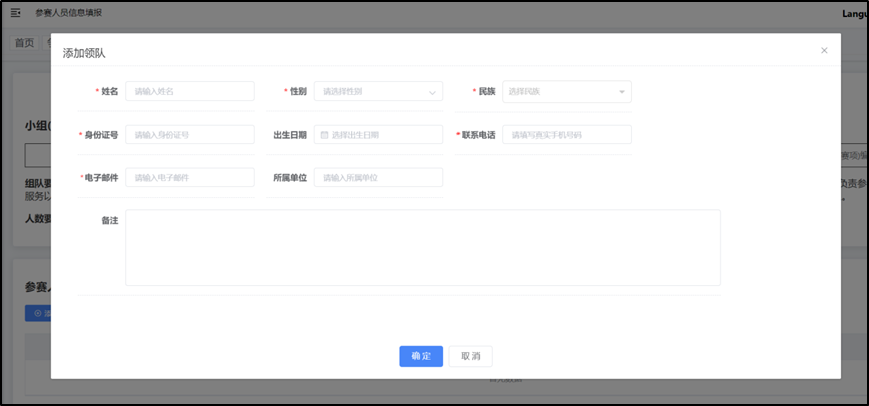Screen dimensions: 869x406
Task: Close the 添加领队 dialog with X
Action: 824,50
